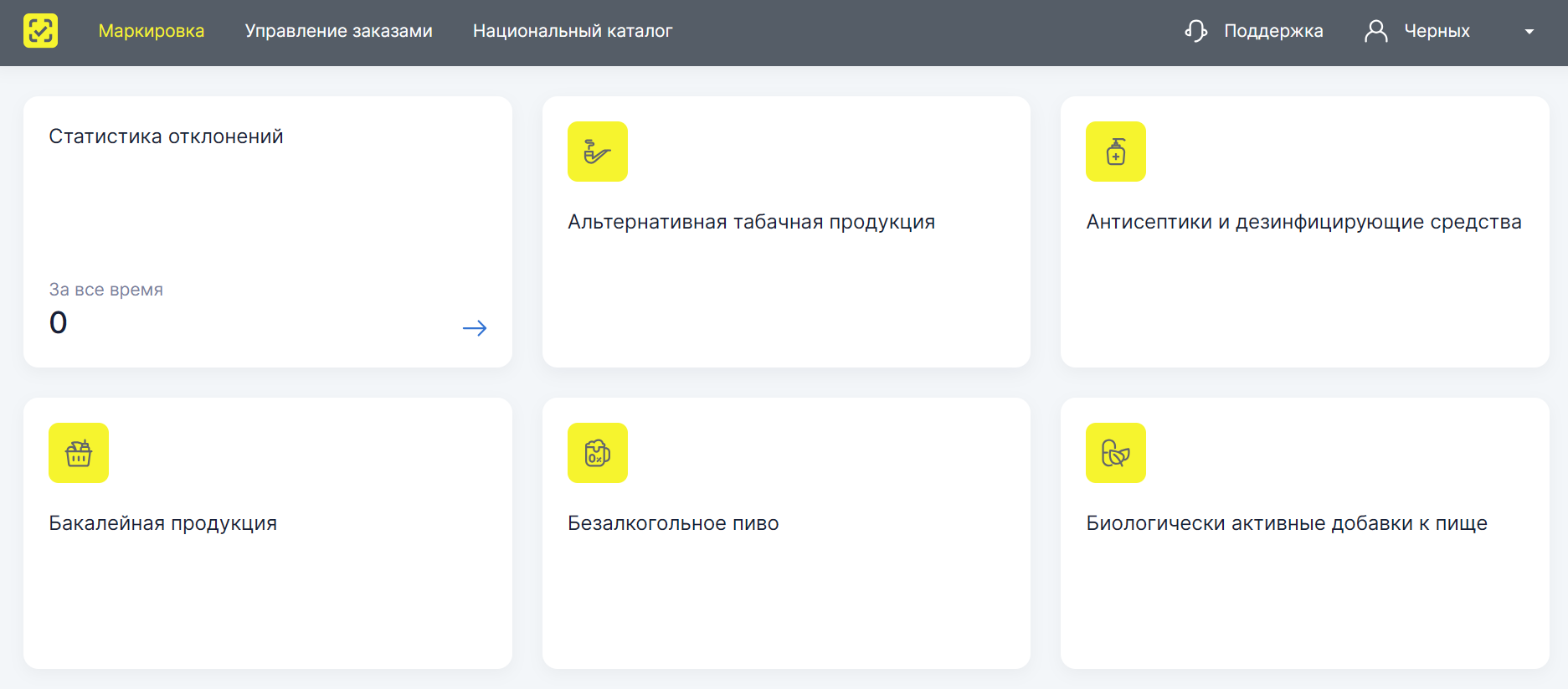
Task: Click the support headset icon
Action: tap(1195, 31)
